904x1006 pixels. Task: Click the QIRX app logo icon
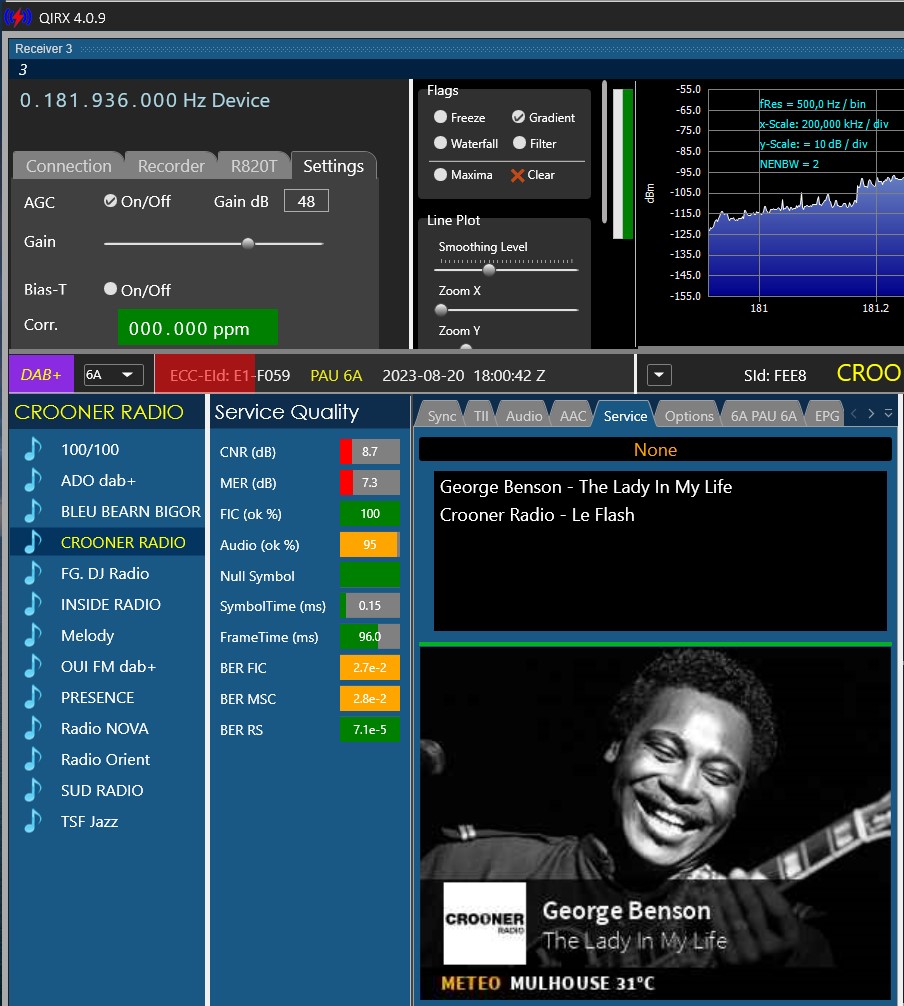17,17
